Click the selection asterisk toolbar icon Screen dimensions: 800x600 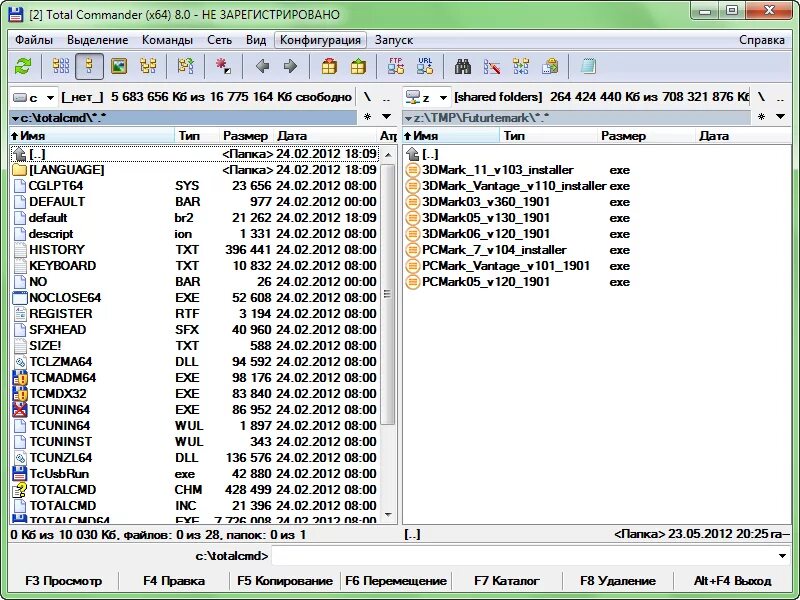point(222,66)
